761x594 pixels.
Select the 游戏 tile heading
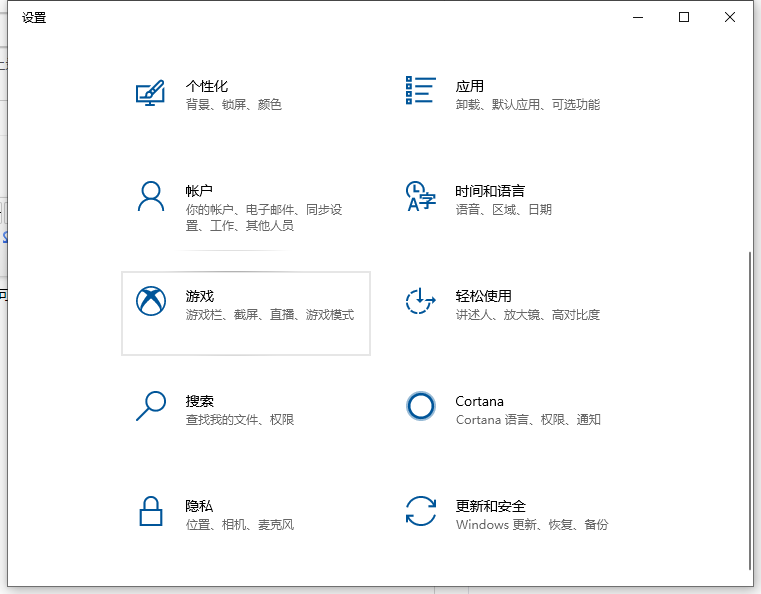tap(199, 296)
